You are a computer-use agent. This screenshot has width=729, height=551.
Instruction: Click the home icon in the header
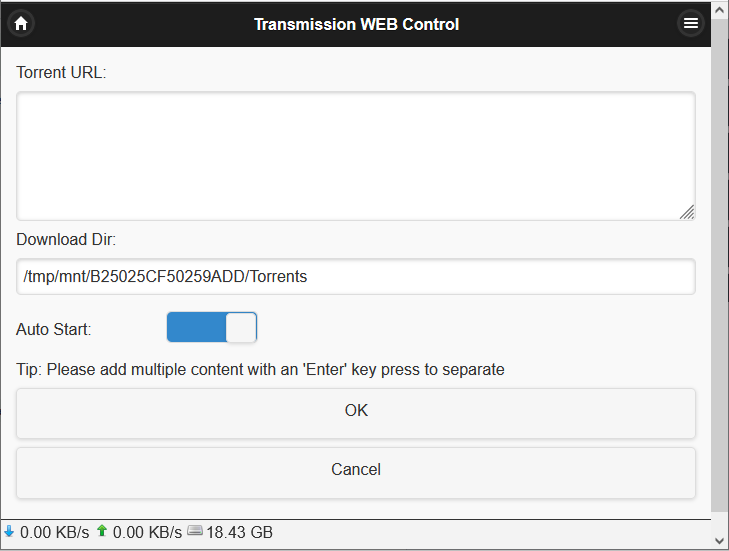20,24
